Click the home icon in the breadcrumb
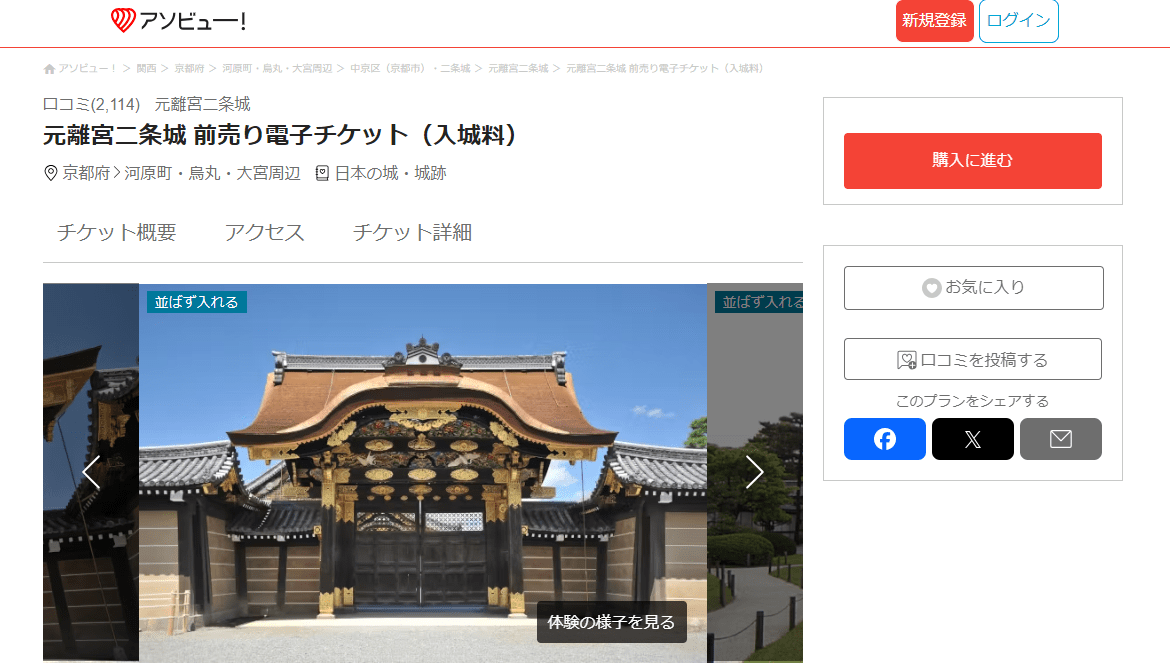1170x671 pixels. click(x=49, y=67)
